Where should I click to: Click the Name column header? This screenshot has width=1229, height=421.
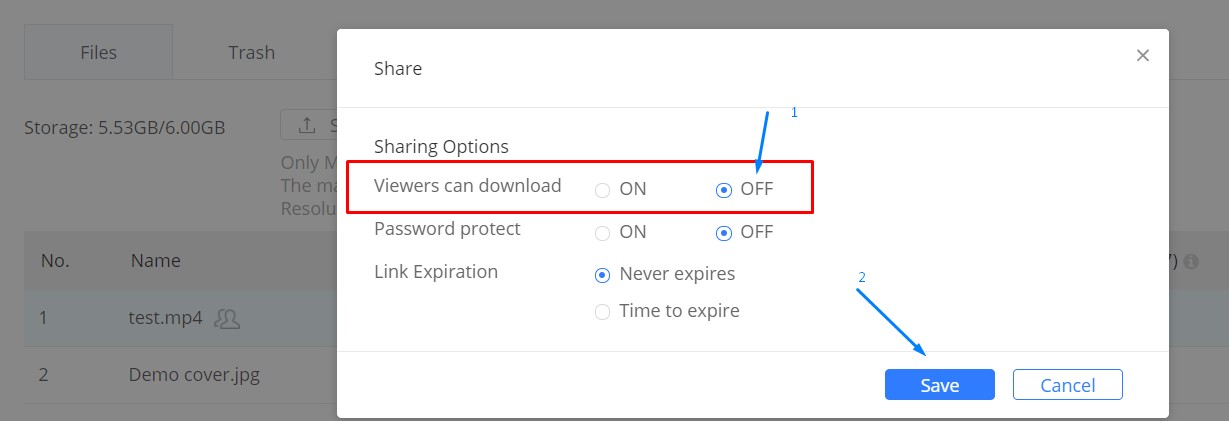[155, 261]
